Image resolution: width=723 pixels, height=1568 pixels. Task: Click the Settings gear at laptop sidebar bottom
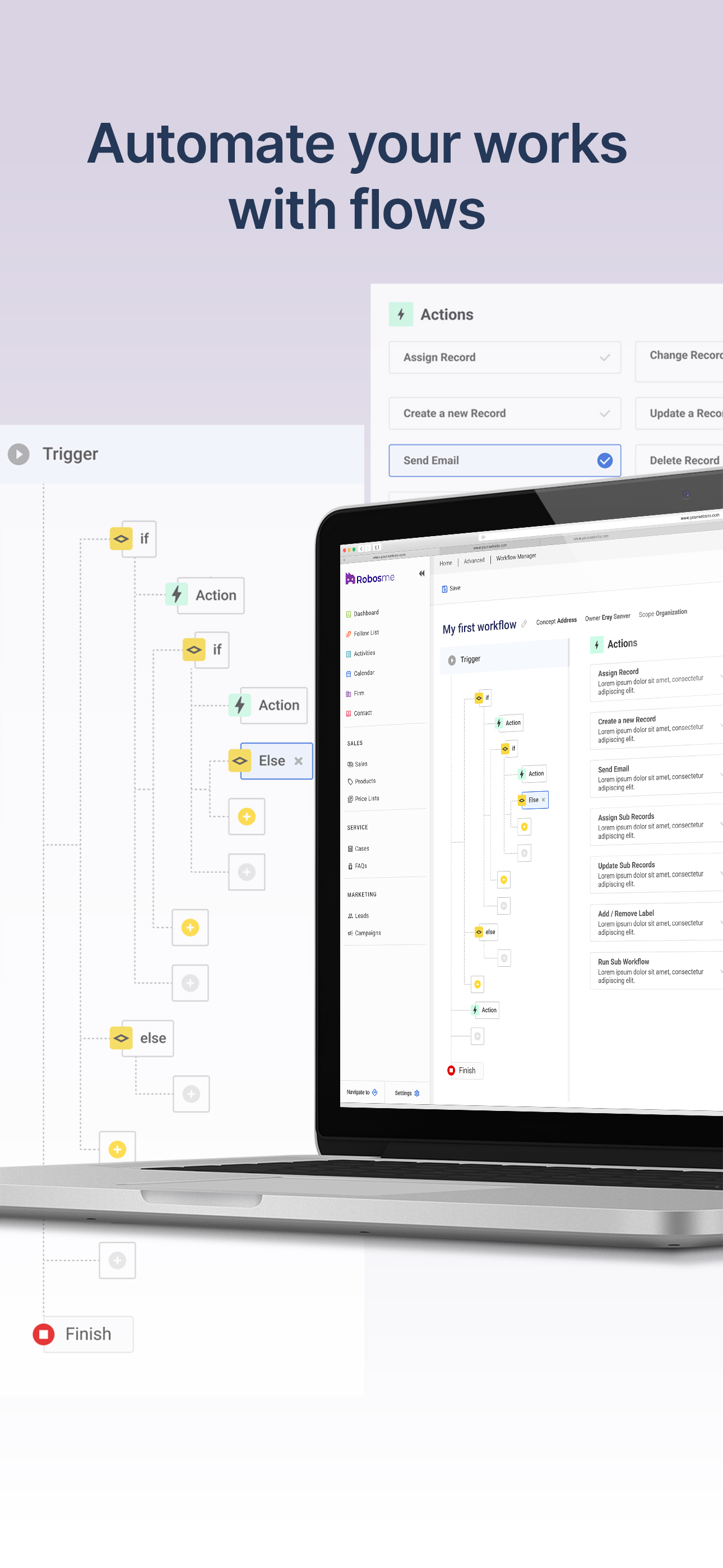click(417, 1093)
